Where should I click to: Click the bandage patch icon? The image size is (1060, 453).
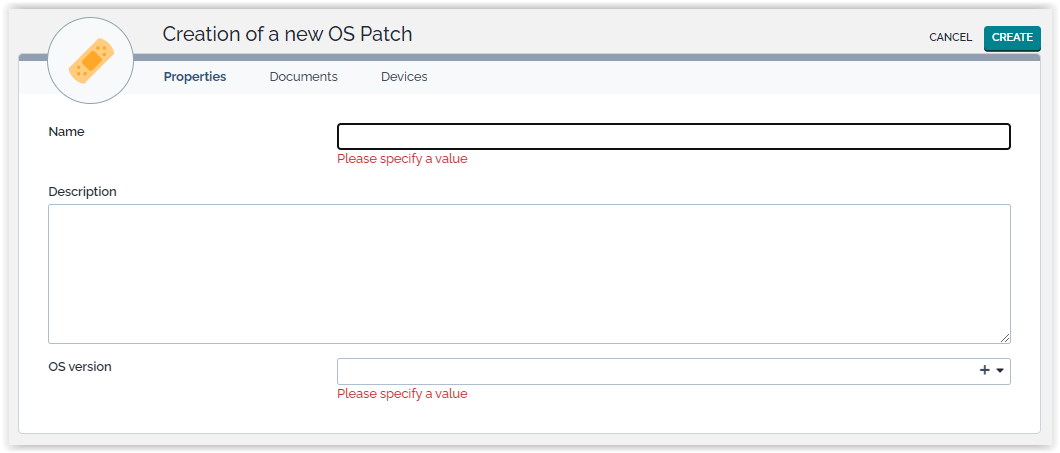(91, 61)
